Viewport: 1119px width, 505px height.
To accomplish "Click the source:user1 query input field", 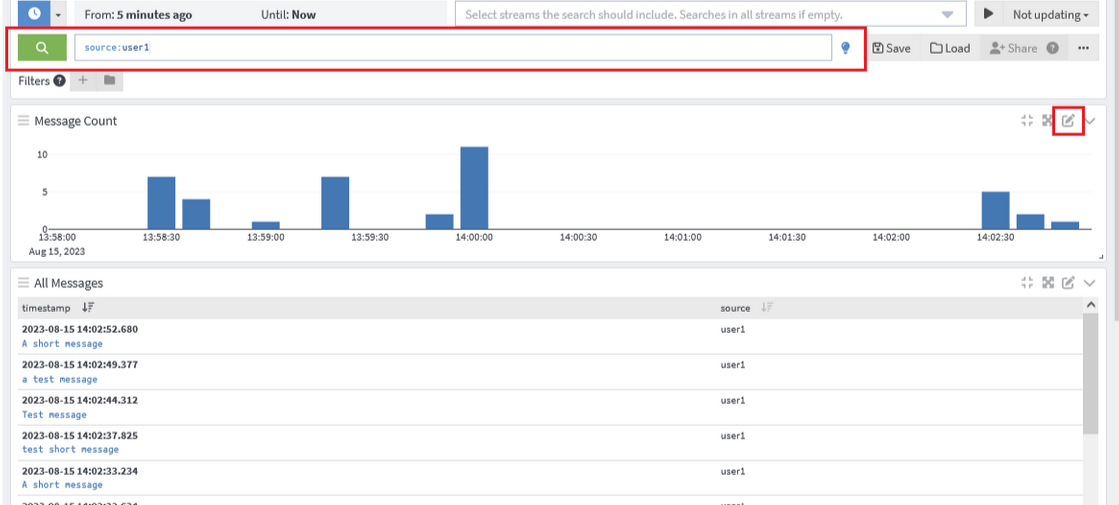I will 452,48.
